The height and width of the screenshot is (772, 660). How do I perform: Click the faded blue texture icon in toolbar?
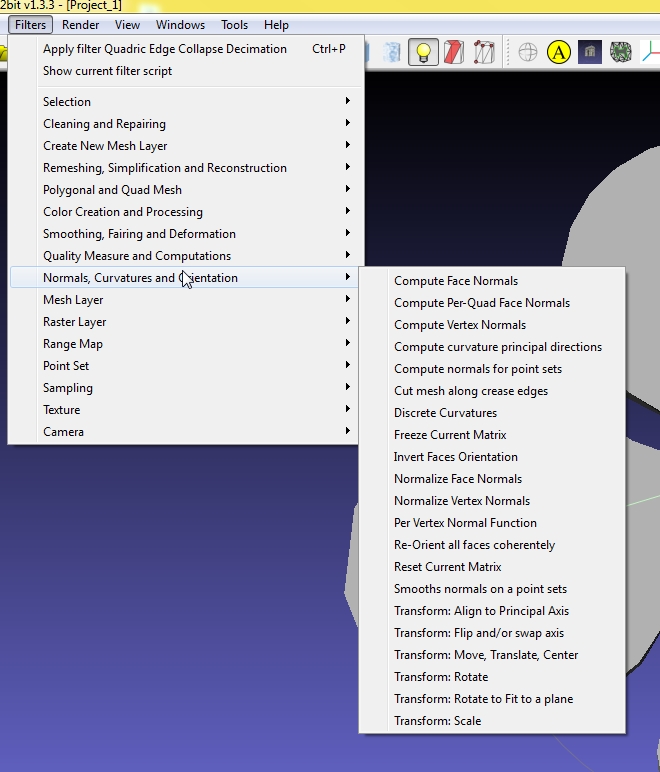(x=392, y=52)
